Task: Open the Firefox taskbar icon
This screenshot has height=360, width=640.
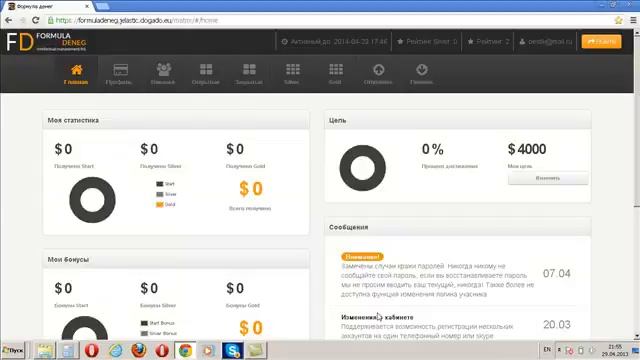Action: (139, 351)
